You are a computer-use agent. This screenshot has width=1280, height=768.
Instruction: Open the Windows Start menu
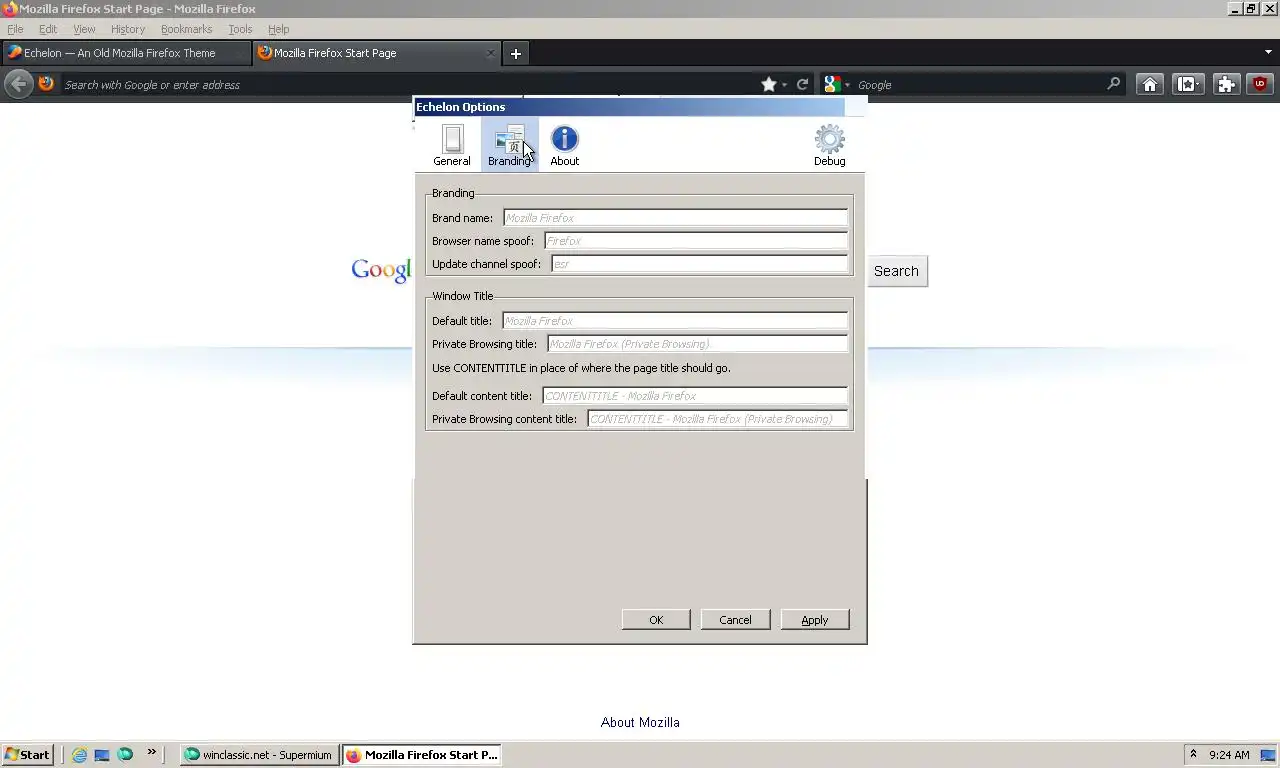tap(27, 755)
